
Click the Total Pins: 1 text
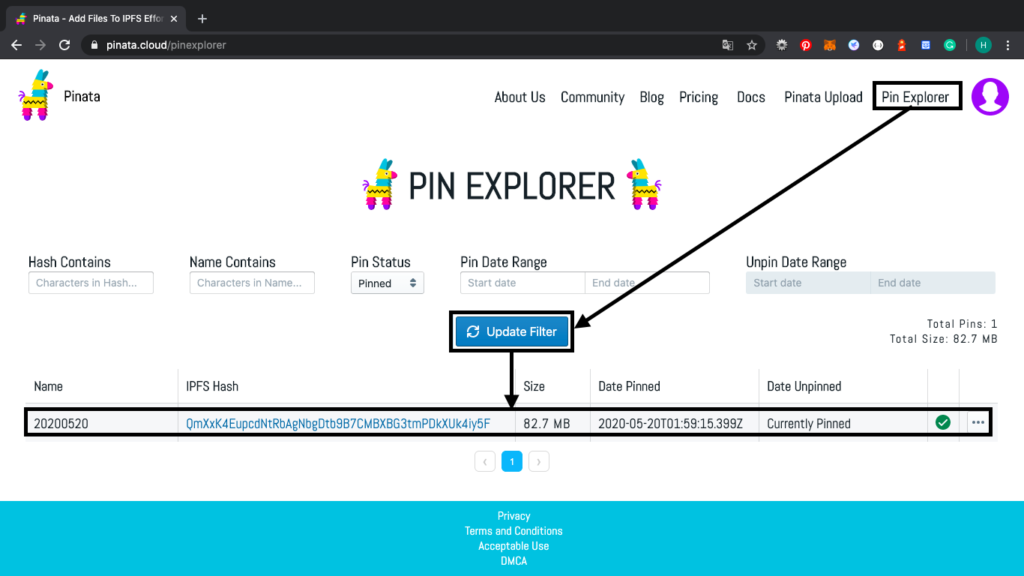click(962, 324)
